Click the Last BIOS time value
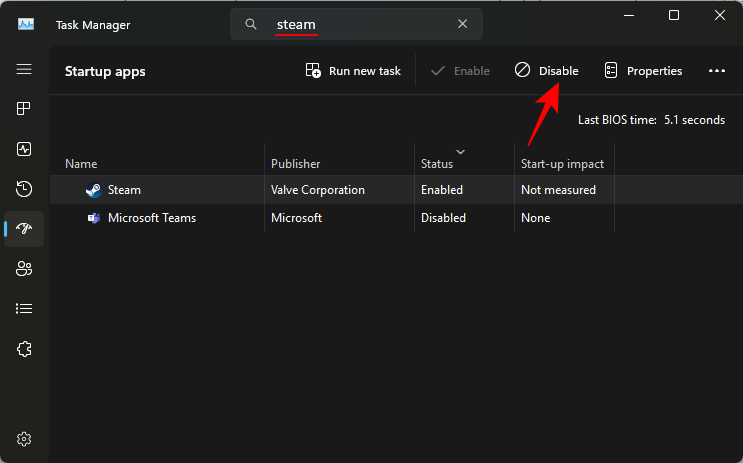This screenshot has height=463, width=743. (694, 120)
